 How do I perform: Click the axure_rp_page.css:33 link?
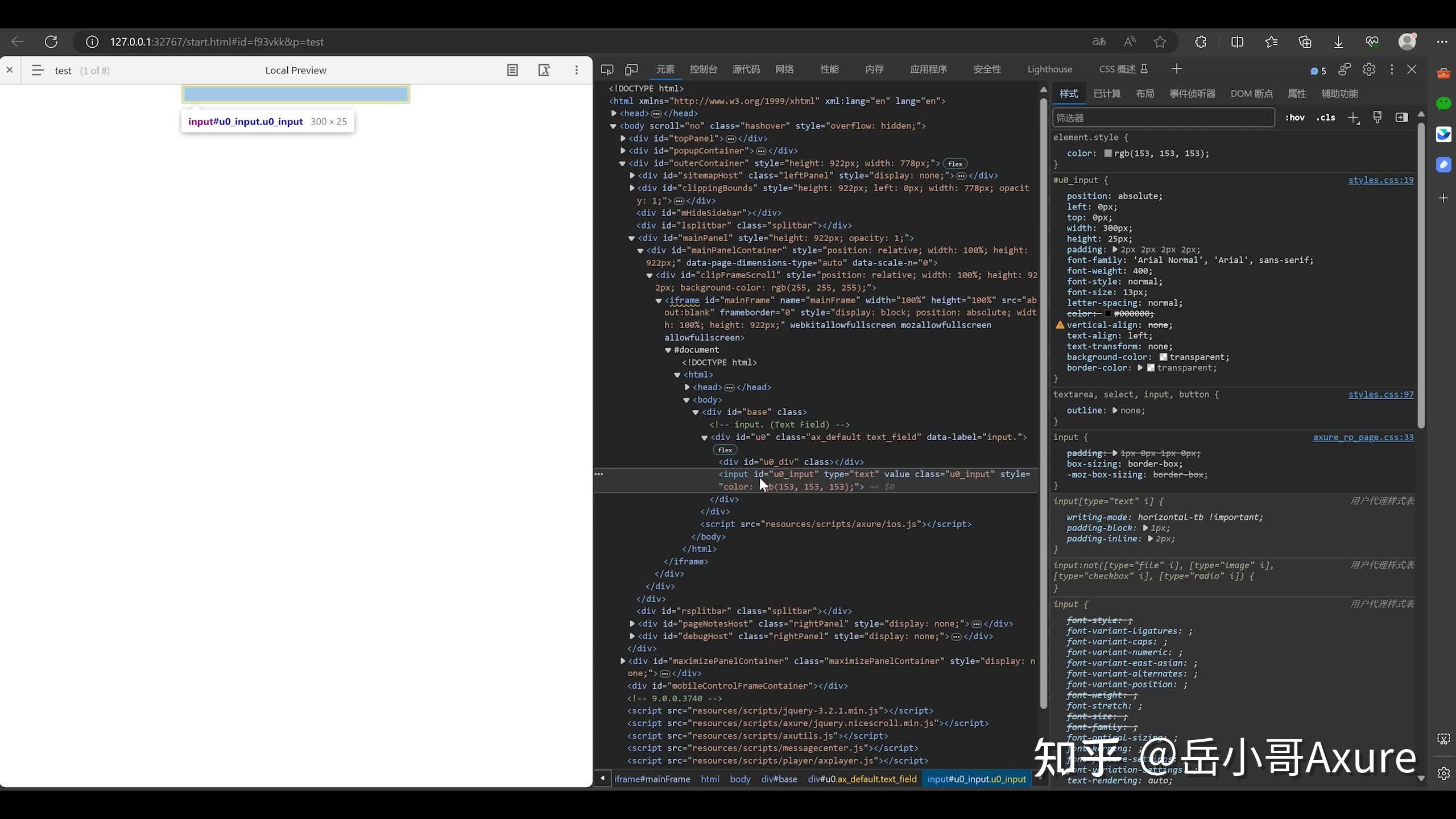pyautogui.click(x=1363, y=437)
